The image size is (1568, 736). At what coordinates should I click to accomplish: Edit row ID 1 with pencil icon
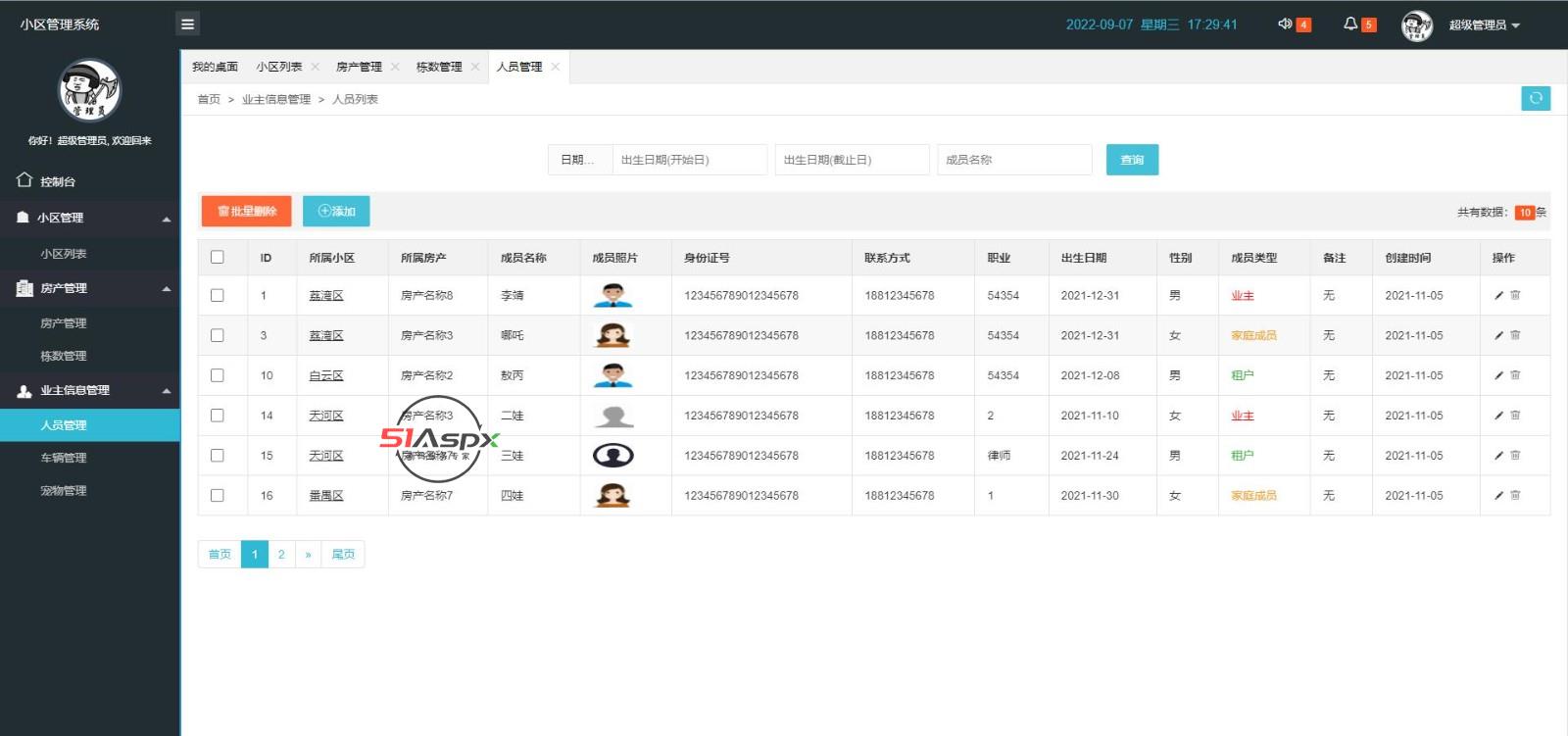tap(1498, 295)
